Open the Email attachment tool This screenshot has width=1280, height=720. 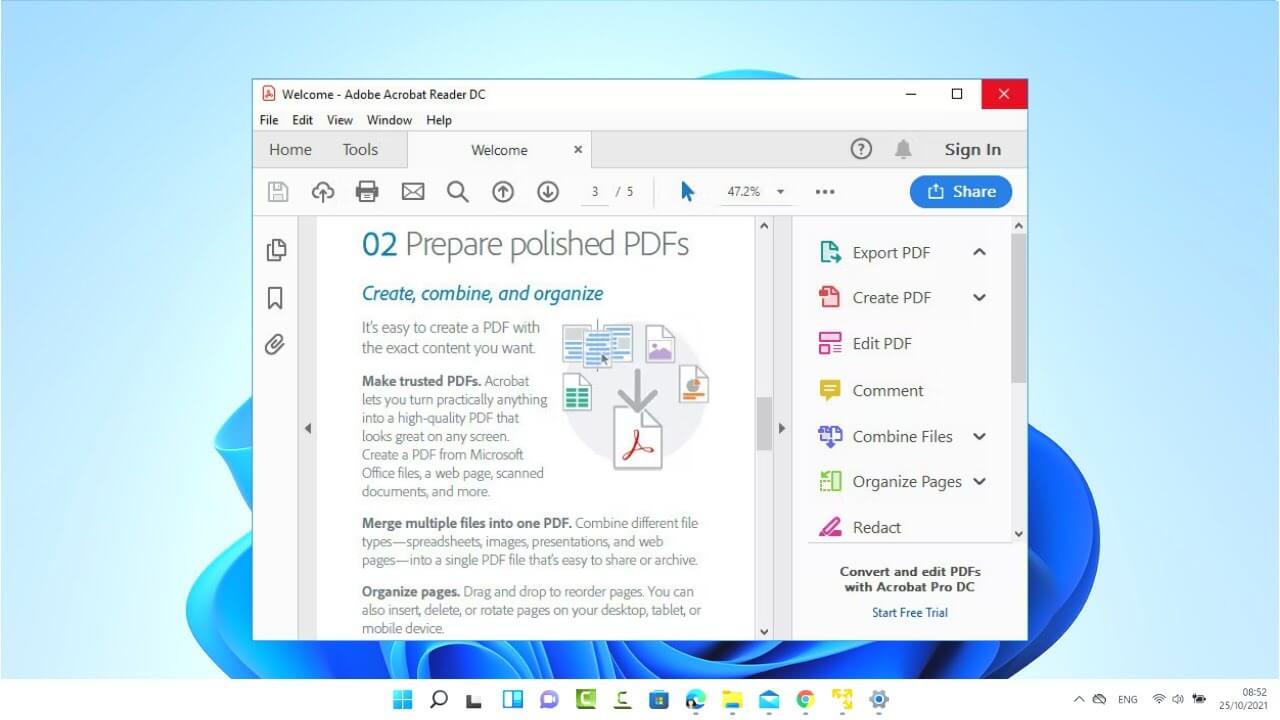[412, 191]
